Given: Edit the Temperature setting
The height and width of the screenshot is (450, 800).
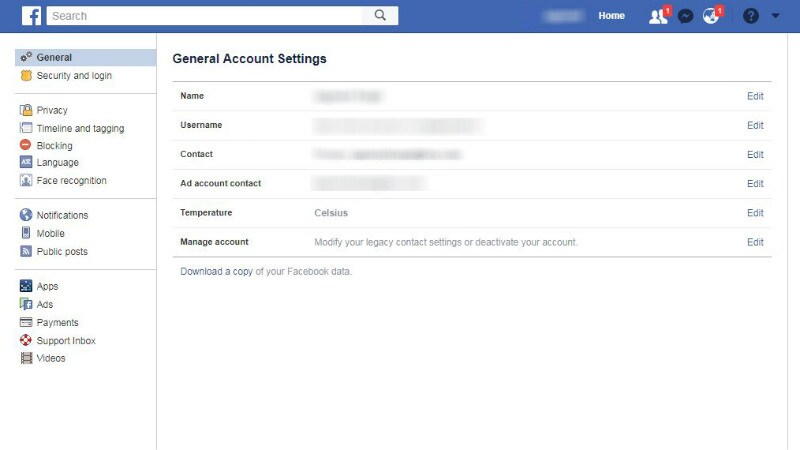Looking at the screenshot, I should click(x=755, y=213).
